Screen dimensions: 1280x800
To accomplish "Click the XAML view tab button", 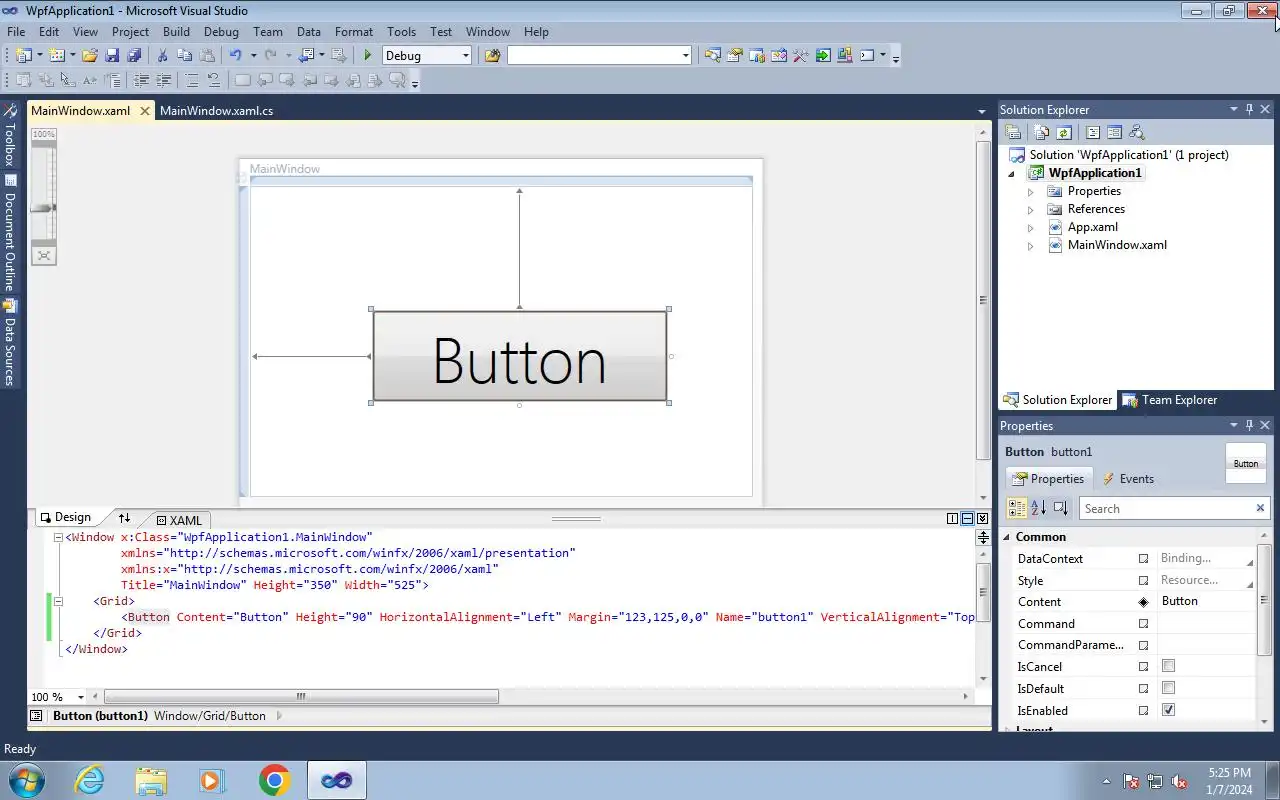I will click(x=179, y=520).
